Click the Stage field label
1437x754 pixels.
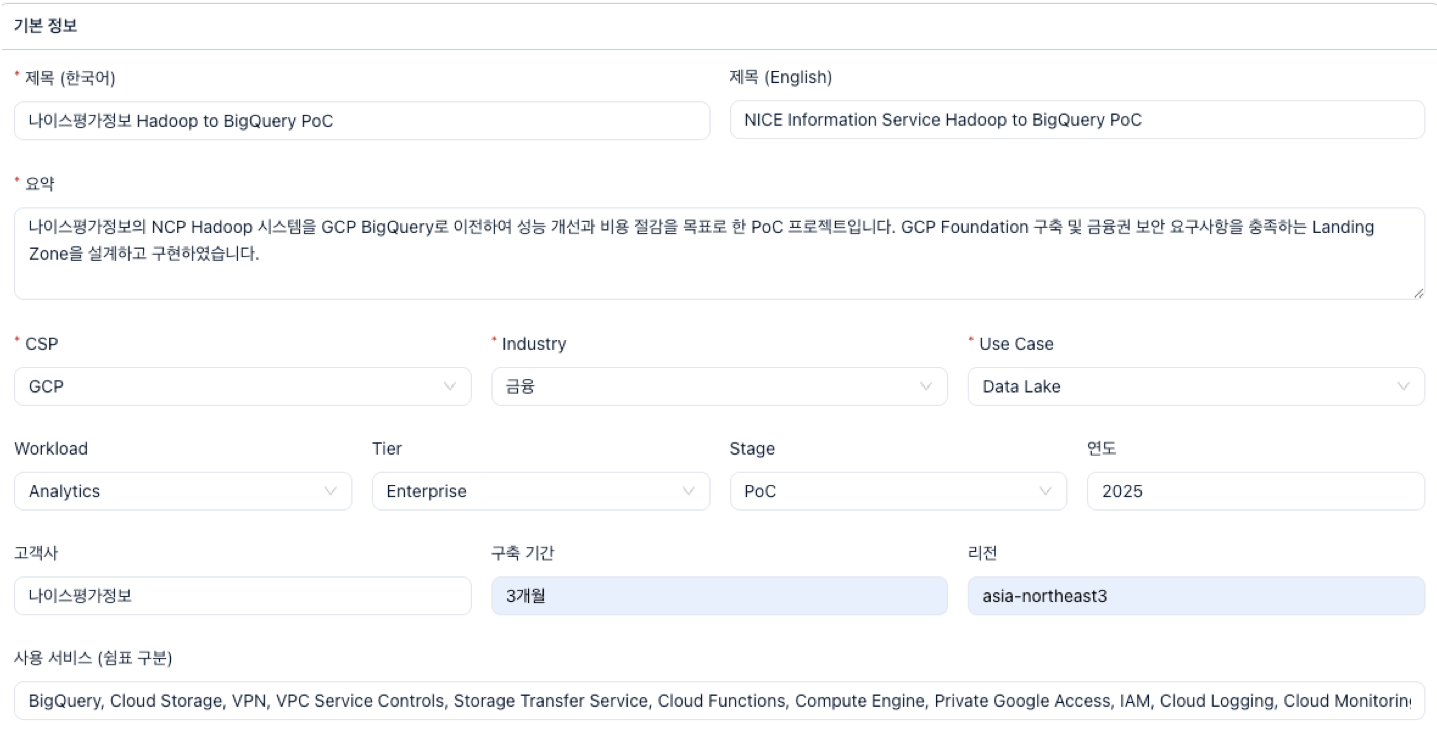click(752, 449)
